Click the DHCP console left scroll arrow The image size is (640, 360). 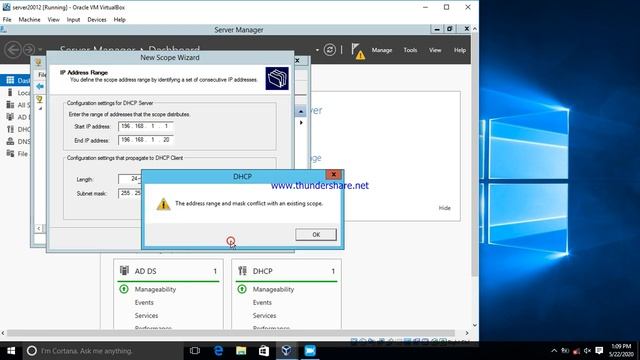click(38, 229)
